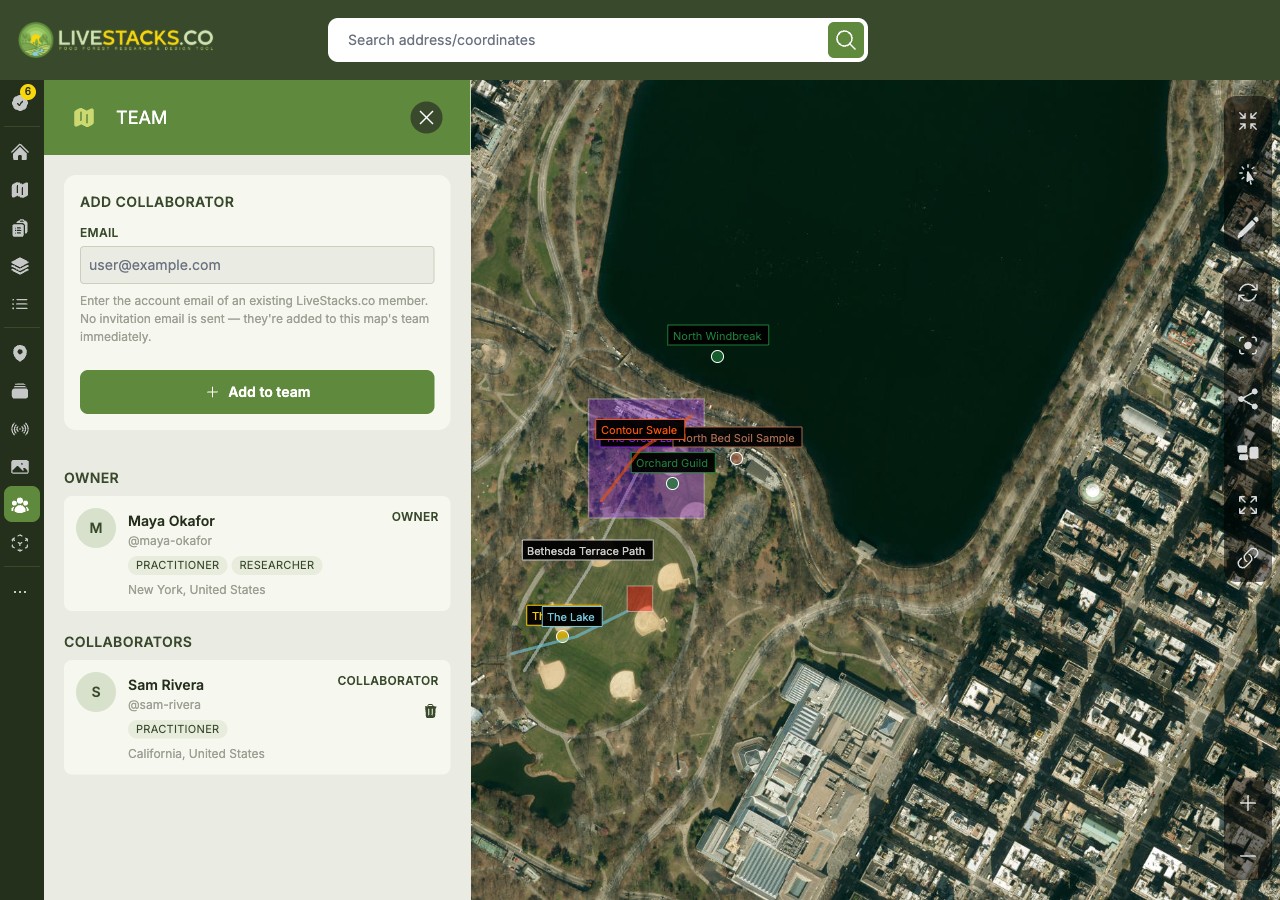Image resolution: width=1280 pixels, height=900 pixels.
Task: Show more sidebar options (three dots)
Action: (x=20, y=592)
